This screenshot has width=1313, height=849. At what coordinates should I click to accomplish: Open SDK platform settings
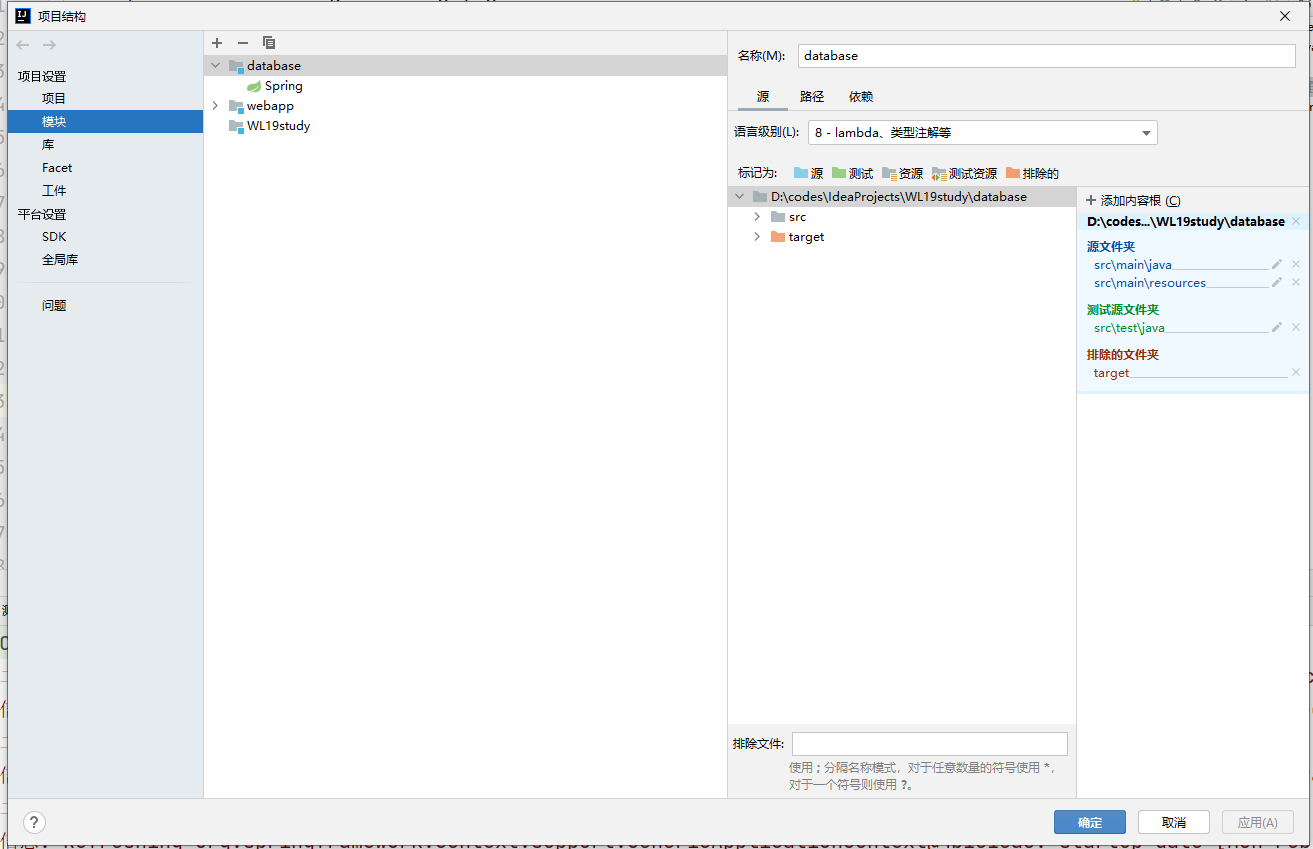tap(54, 237)
